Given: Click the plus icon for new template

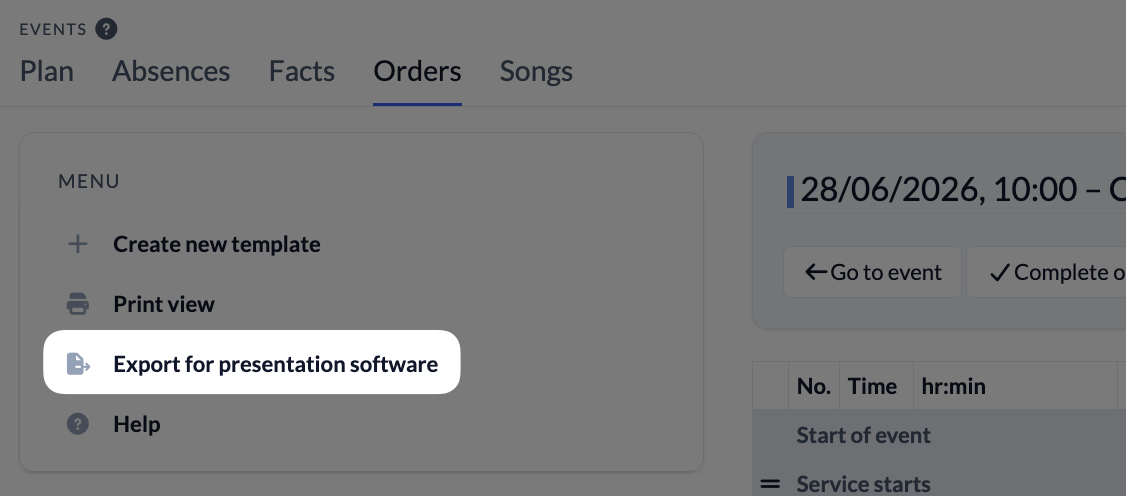Looking at the screenshot, I should coord(78,244).
